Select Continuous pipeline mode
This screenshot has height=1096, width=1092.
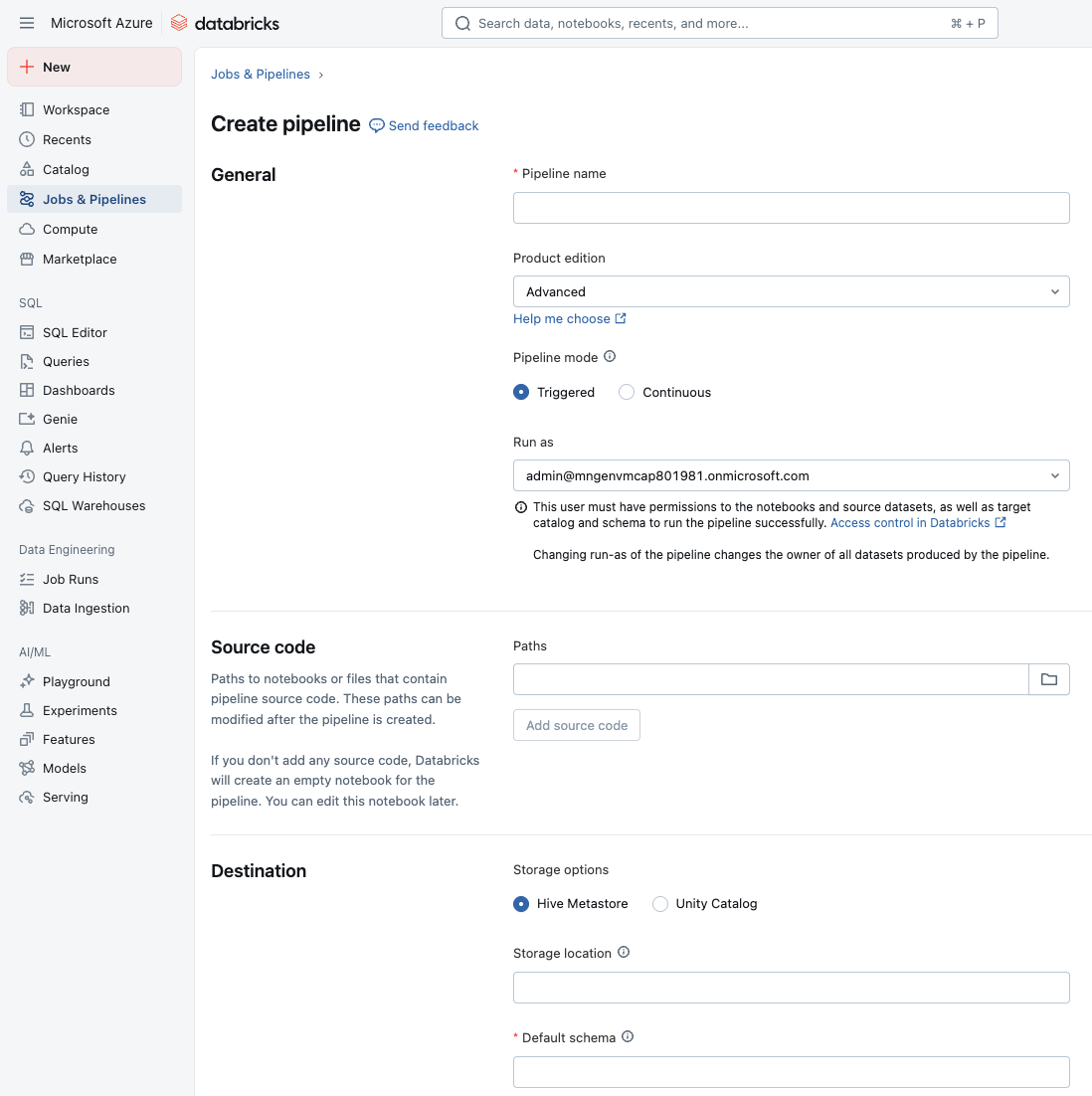point(627,392)
